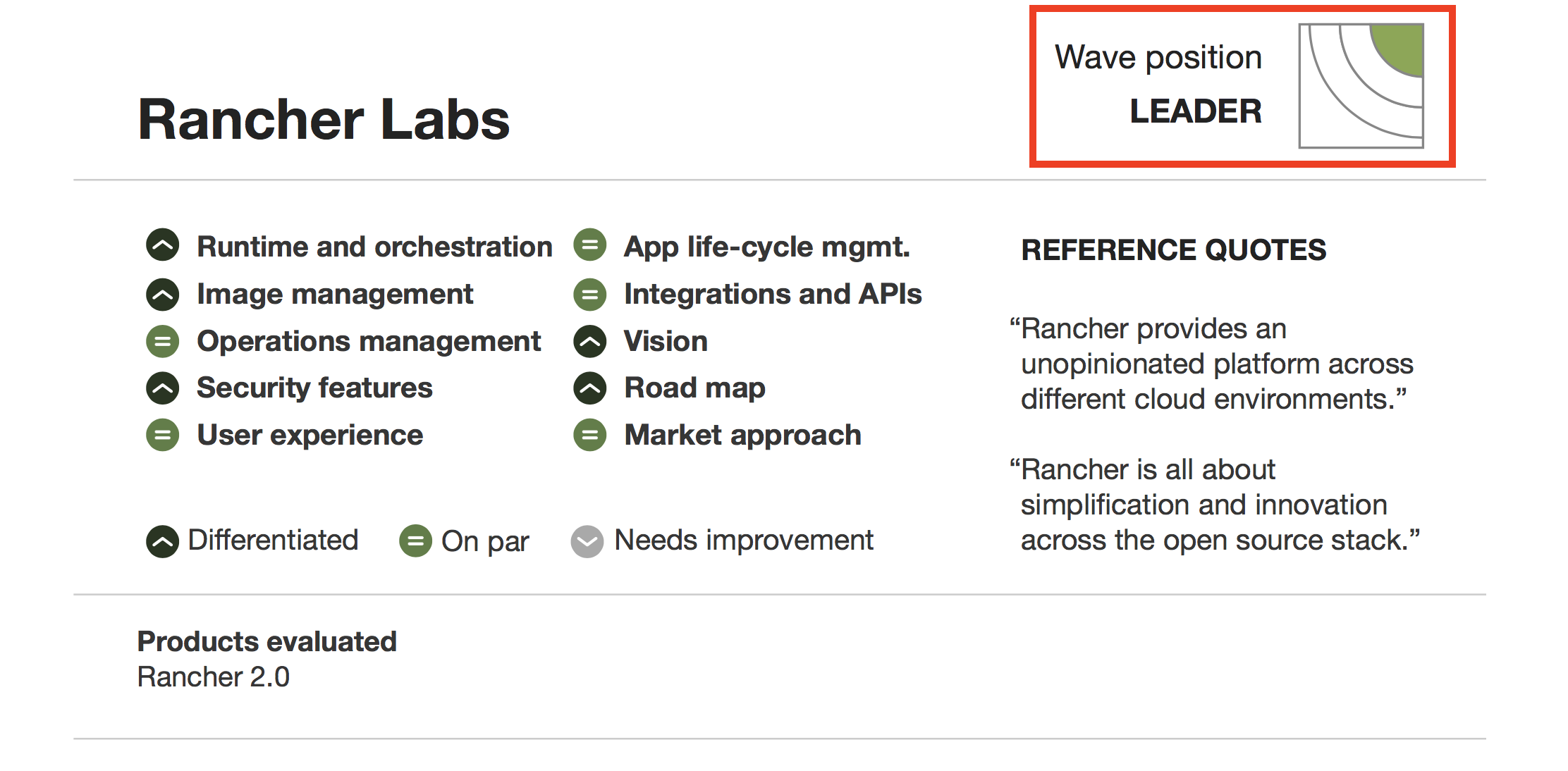Click the icon beside Runtime and orchestration
The image size is (1568, 771).
[x=163, y=246]
